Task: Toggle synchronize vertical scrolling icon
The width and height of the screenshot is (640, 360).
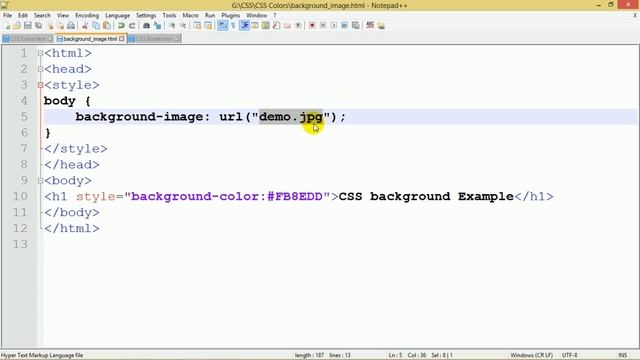Action: click(x=197, y=26)
